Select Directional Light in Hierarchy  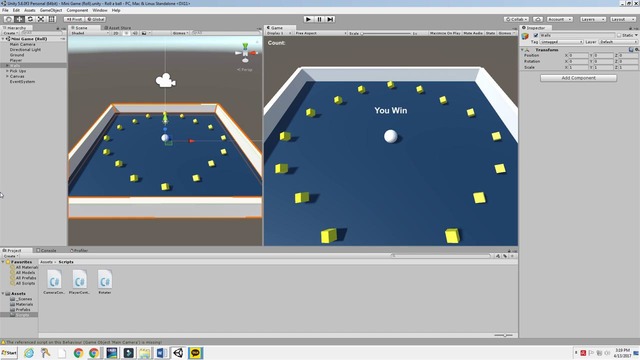pos(25,49)
